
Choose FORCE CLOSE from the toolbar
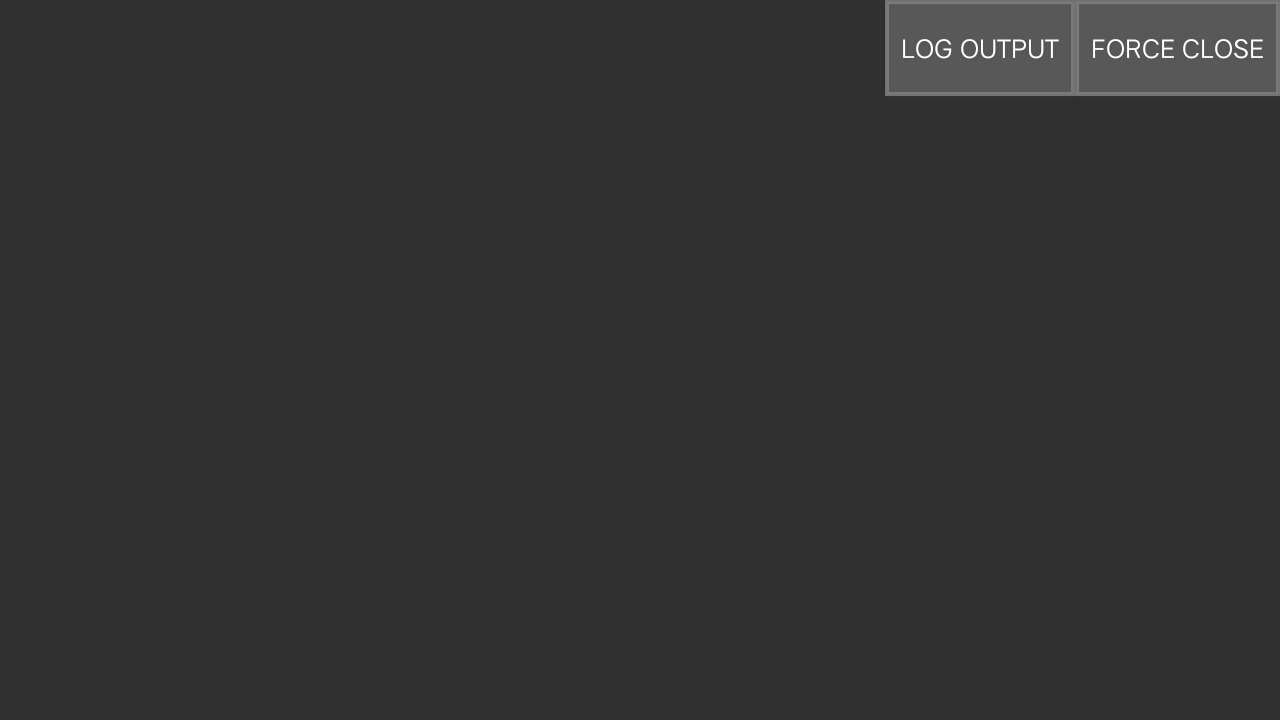tap(1177, 48)
